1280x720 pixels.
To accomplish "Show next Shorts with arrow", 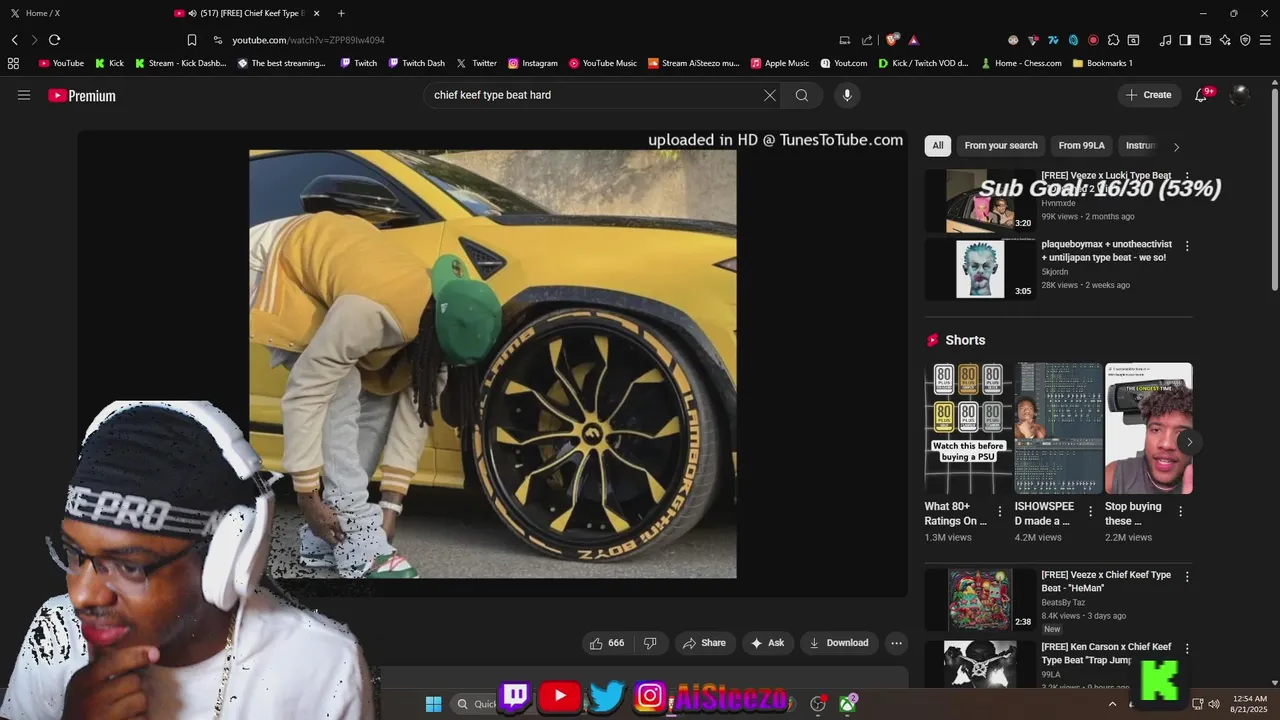I will pyautogui.click(x=1189, y=441).
